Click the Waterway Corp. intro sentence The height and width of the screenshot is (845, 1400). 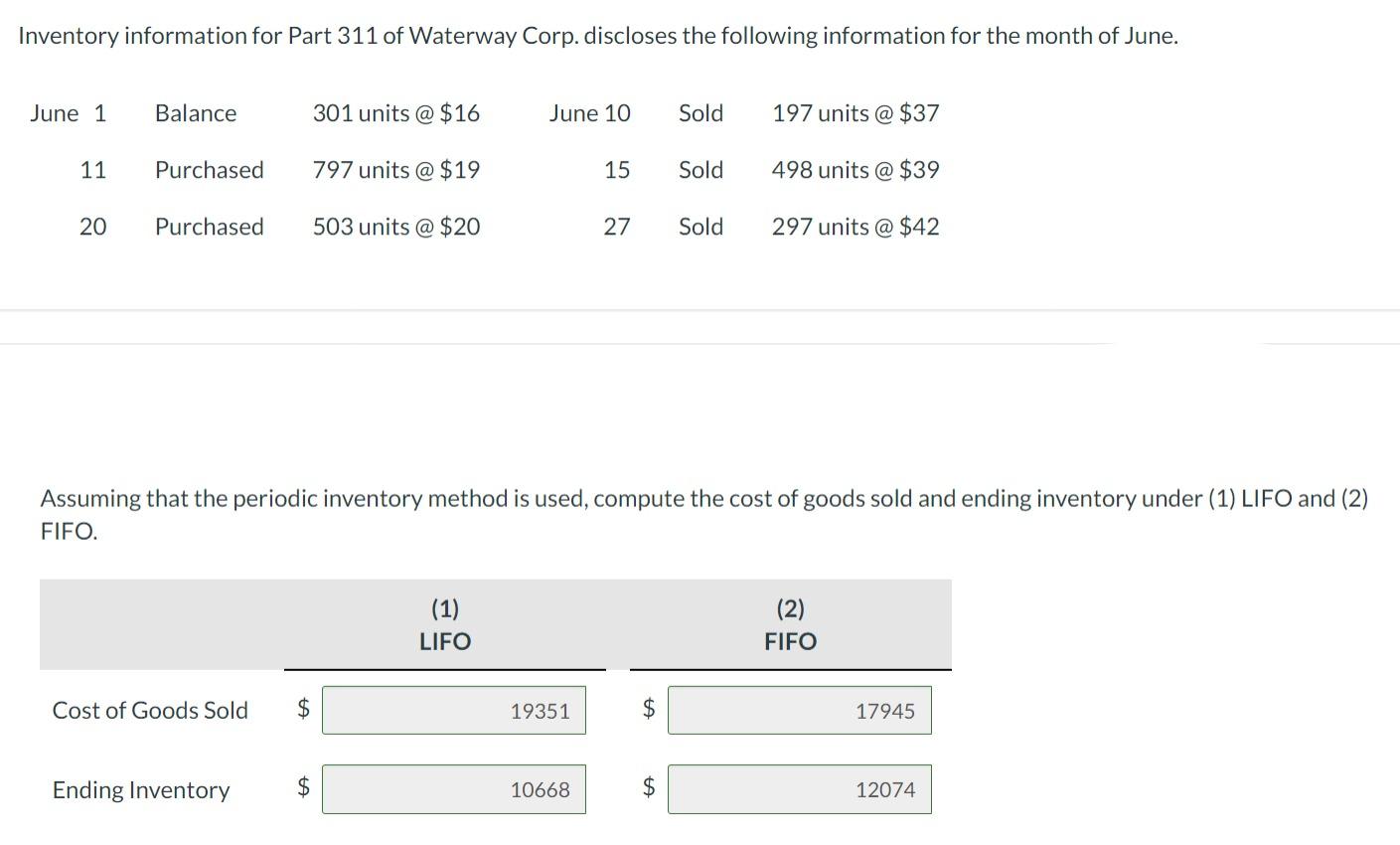point(598,36)
